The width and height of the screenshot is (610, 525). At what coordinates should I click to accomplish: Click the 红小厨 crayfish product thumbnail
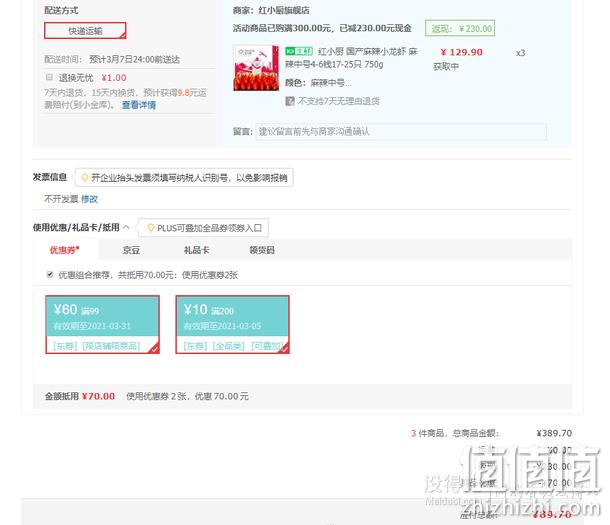point(256,68)
